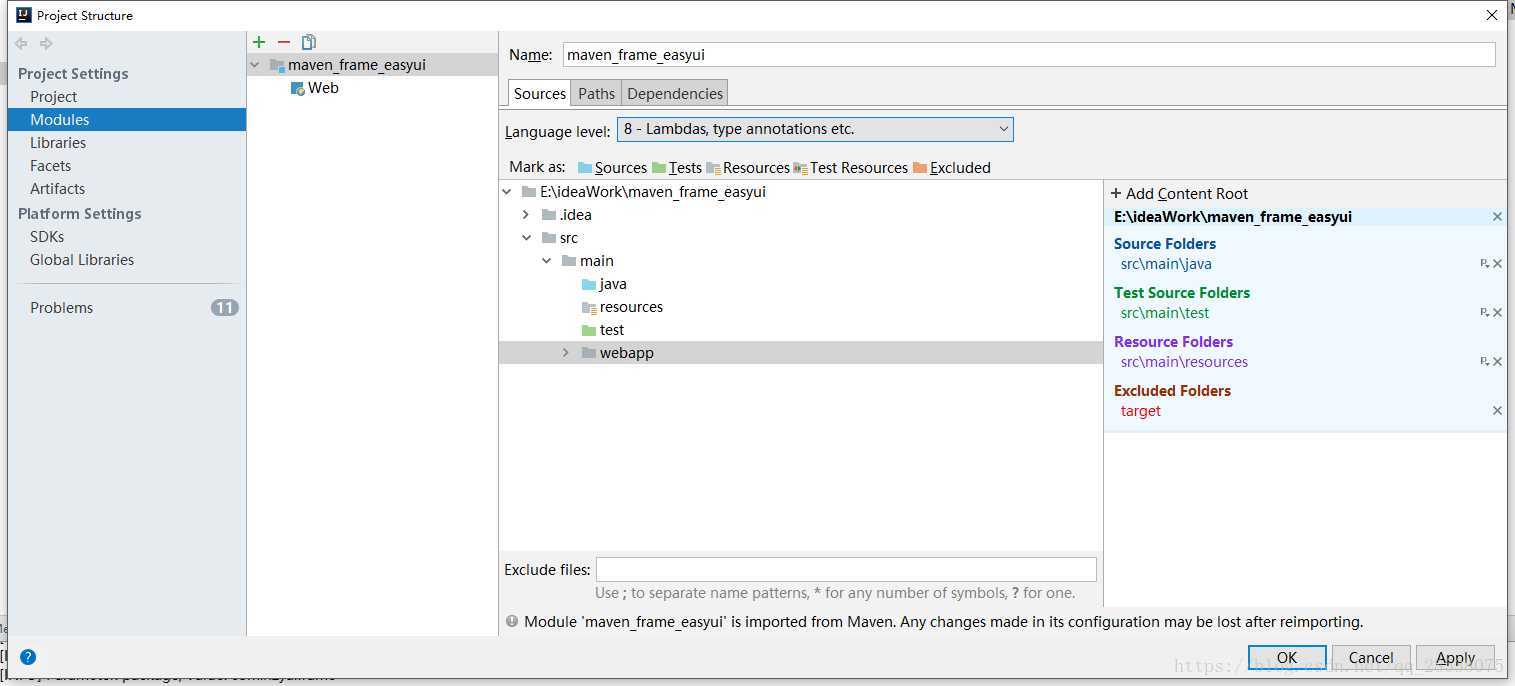Add a new module with green plus
The image size is (1515, 686).
tap(259, 42)
